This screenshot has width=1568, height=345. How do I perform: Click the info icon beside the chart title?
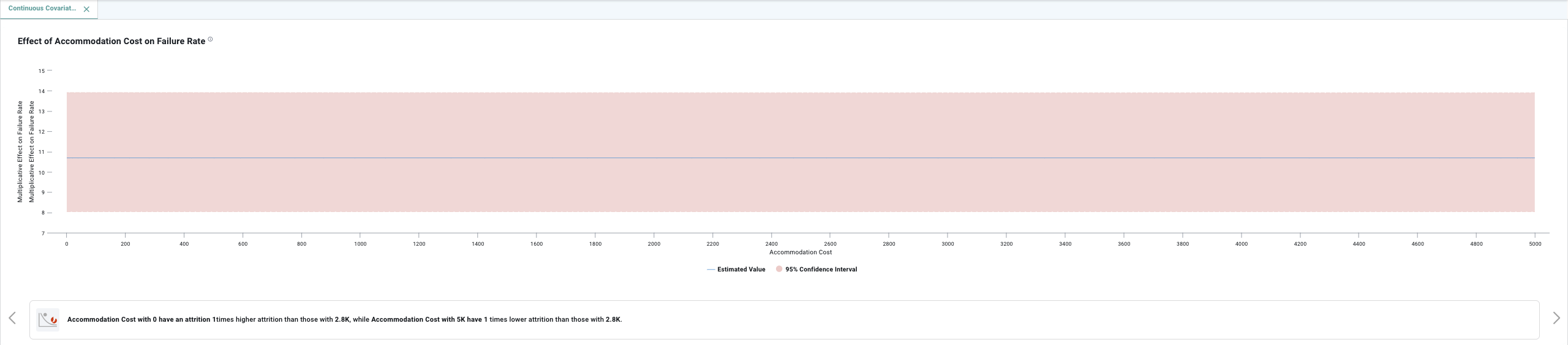click(210, 40)
